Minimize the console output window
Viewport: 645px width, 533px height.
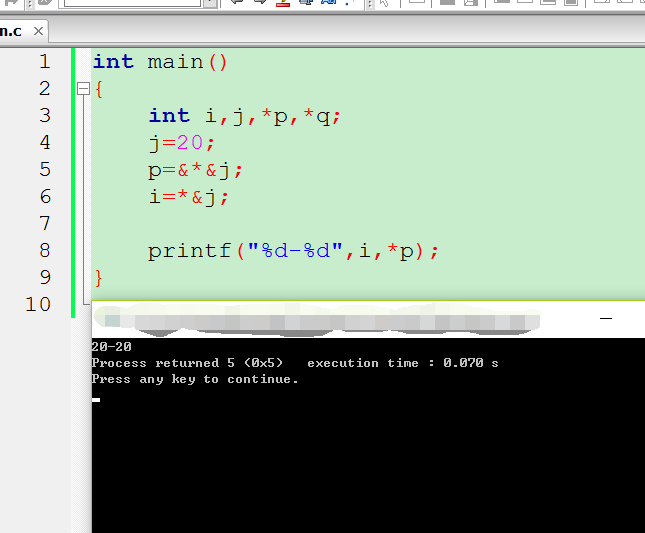[606, 318]
